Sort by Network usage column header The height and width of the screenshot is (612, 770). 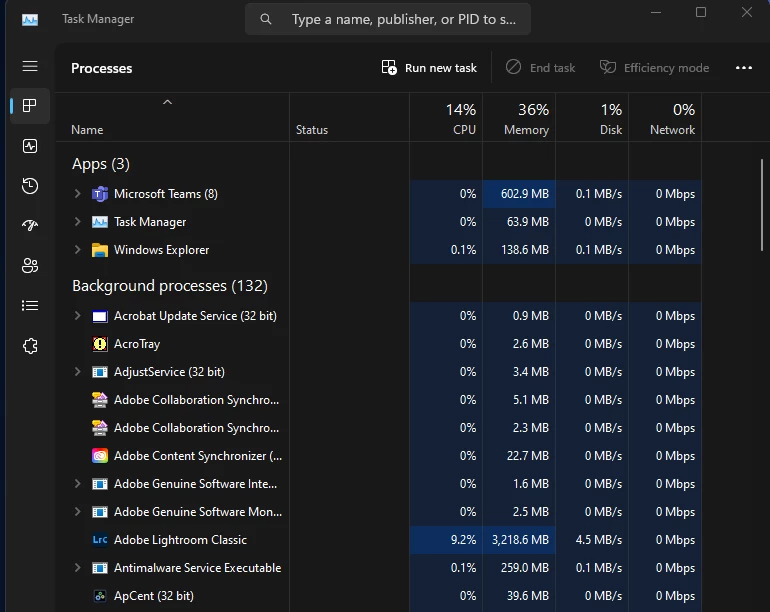[665, 118]
